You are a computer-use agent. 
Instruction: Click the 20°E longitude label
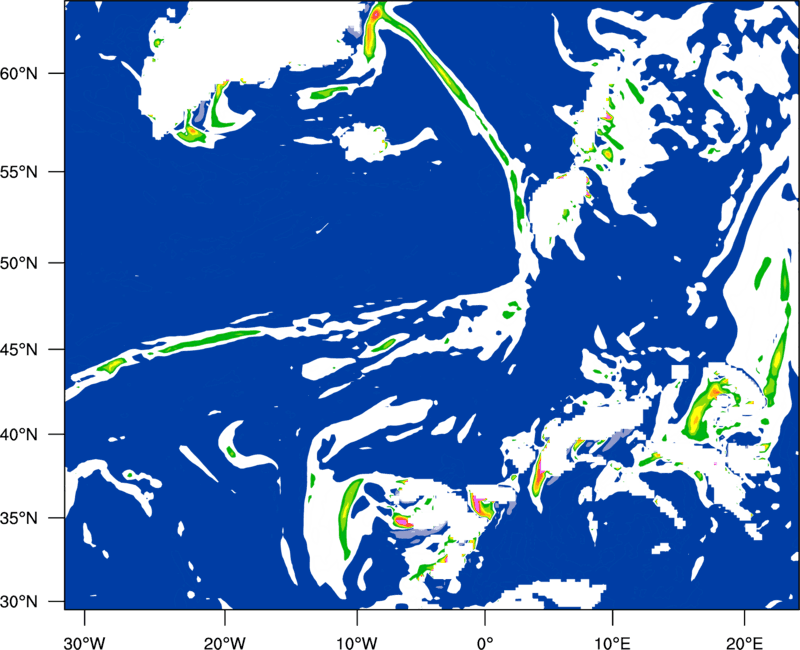click(744, 642)
